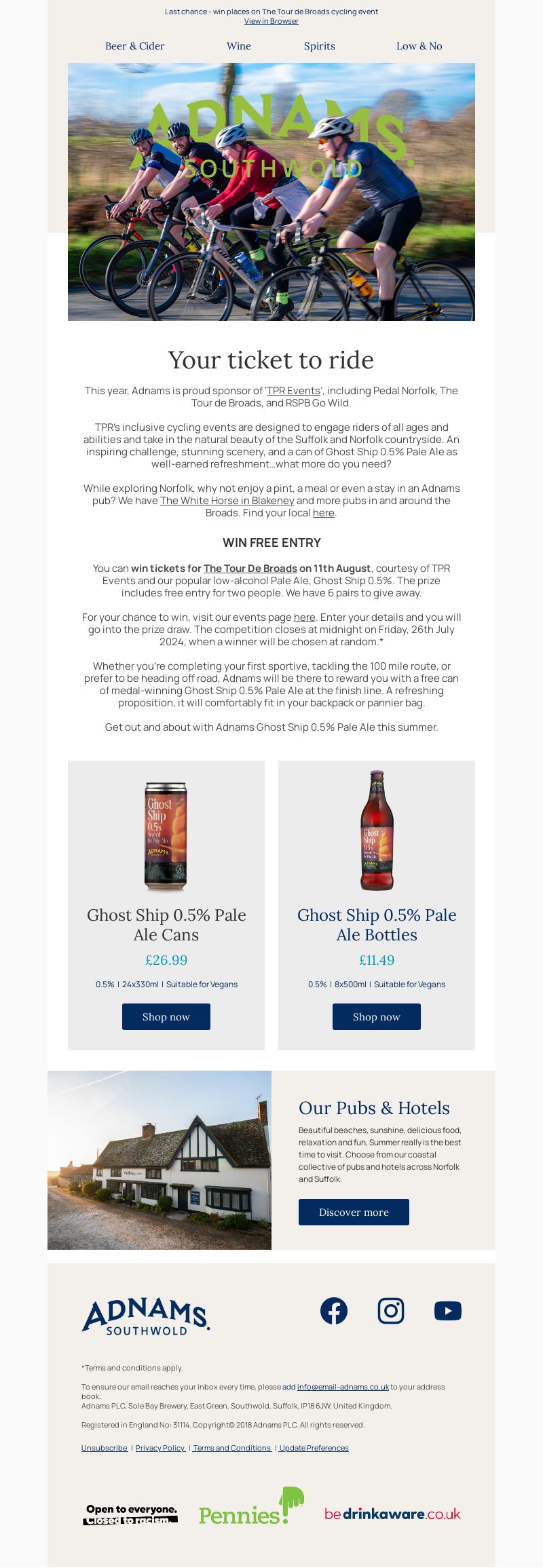
Task: Click the bedrinkaware.co.uk logo
Action: click(392, 1514)
